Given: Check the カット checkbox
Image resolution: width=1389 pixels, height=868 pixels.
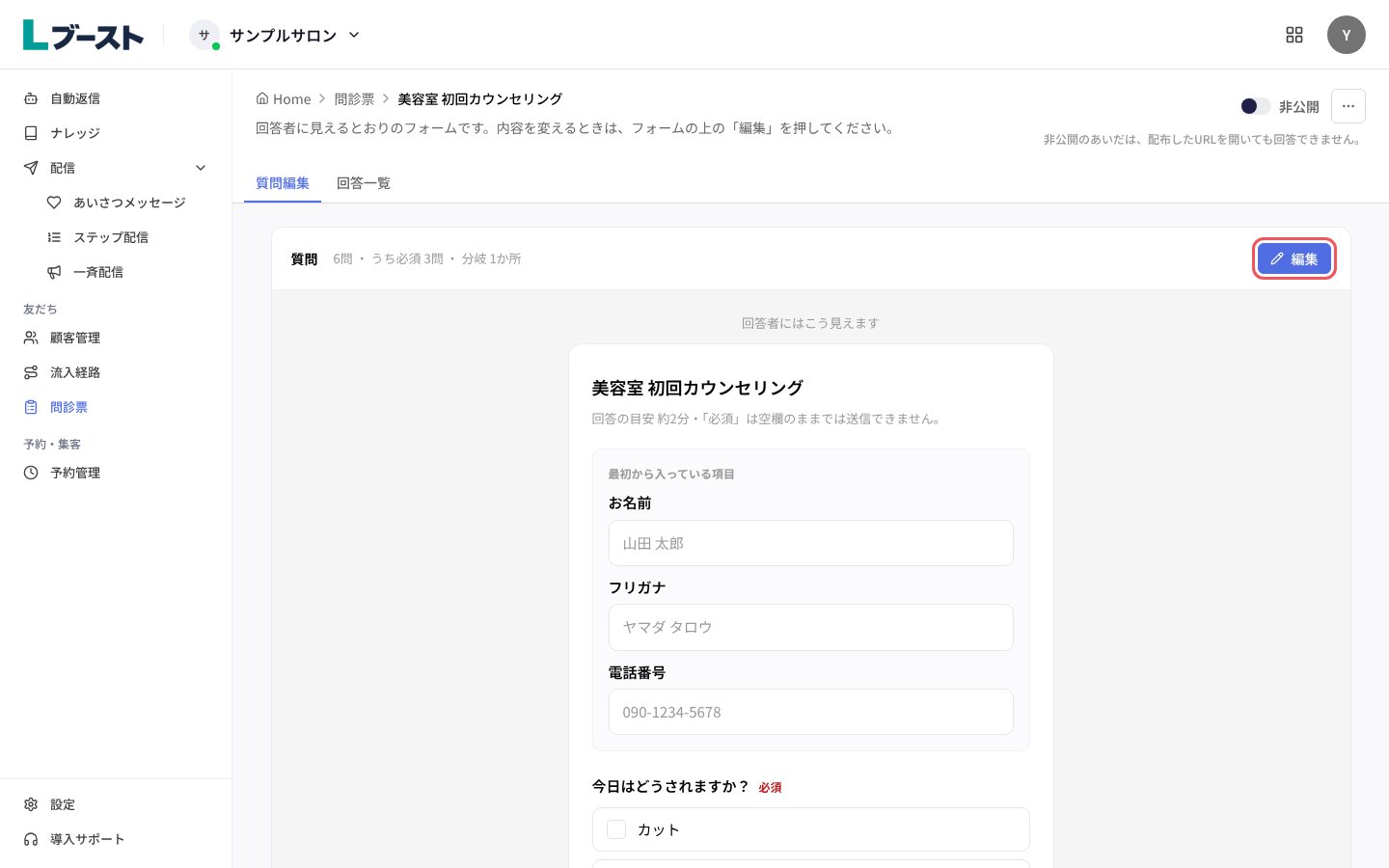Looking at the screenshot, I should pyautogui.click(x=616, y=829).
